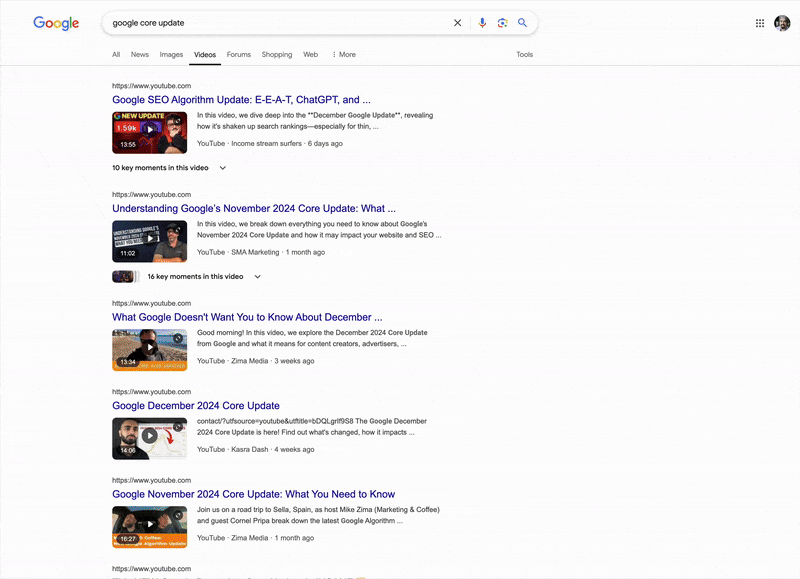Image resolution: width=800 pixels, height=579 pixels.
Task: Select the Forums search filter
Action: click(238, 55)
